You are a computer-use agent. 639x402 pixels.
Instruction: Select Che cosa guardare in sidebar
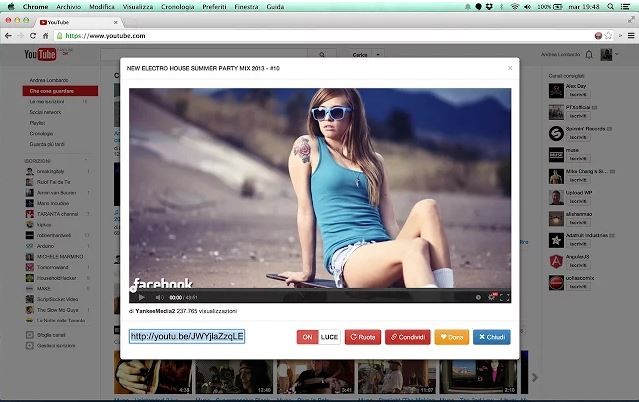pyautogui.click(x=60, y=91)
